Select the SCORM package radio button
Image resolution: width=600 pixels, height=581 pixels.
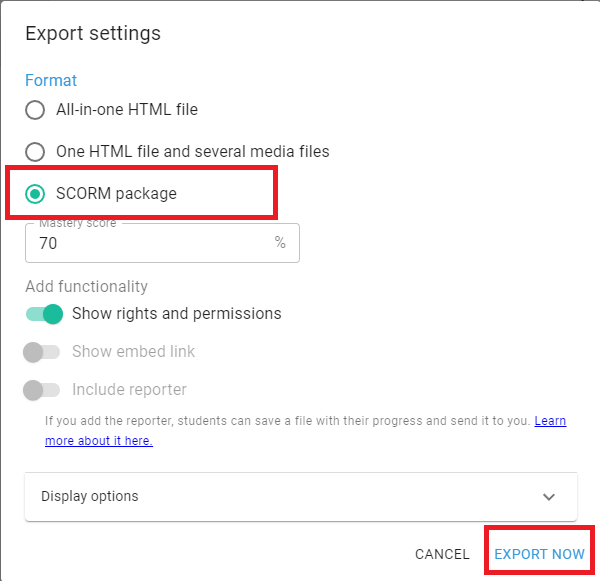(35, 194)
